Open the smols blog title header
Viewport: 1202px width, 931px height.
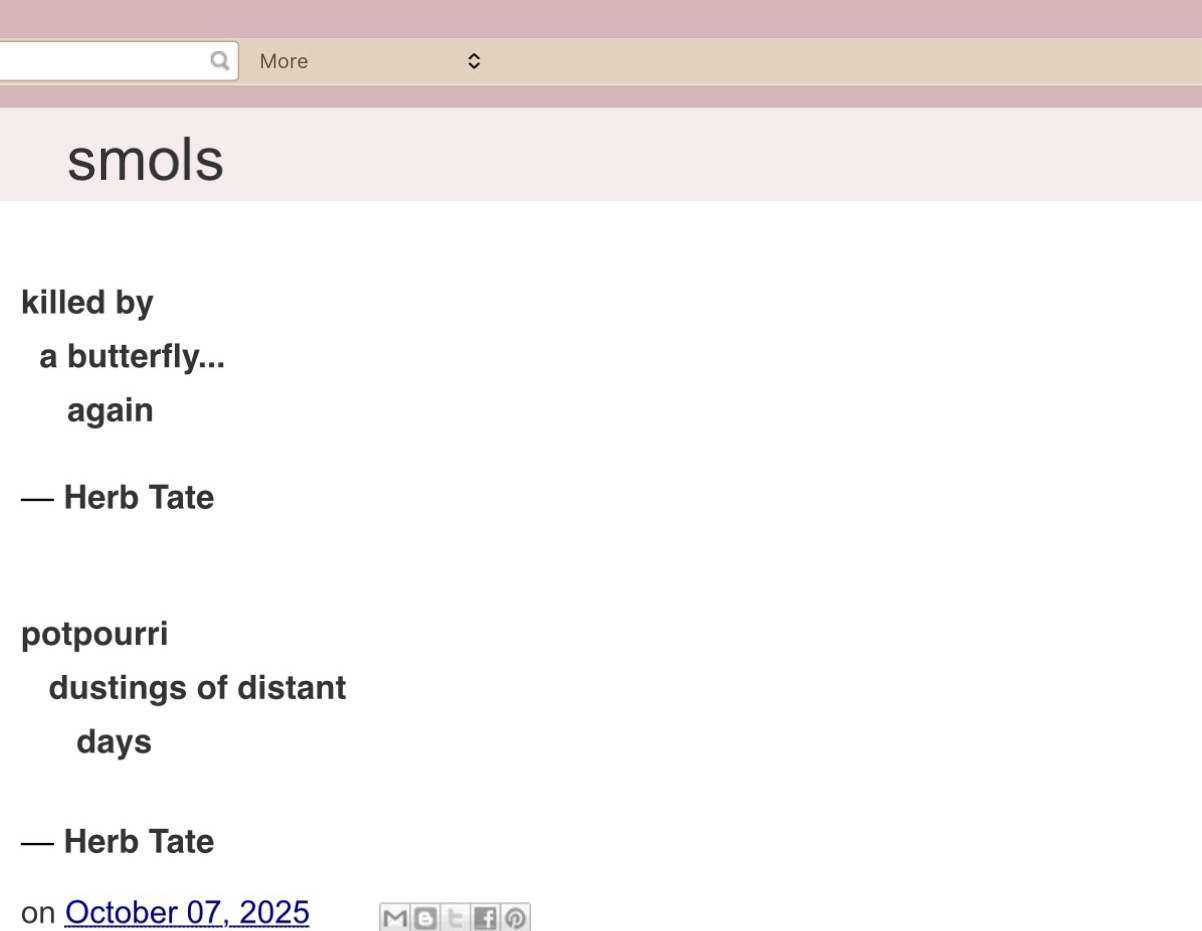pos(145,161)
